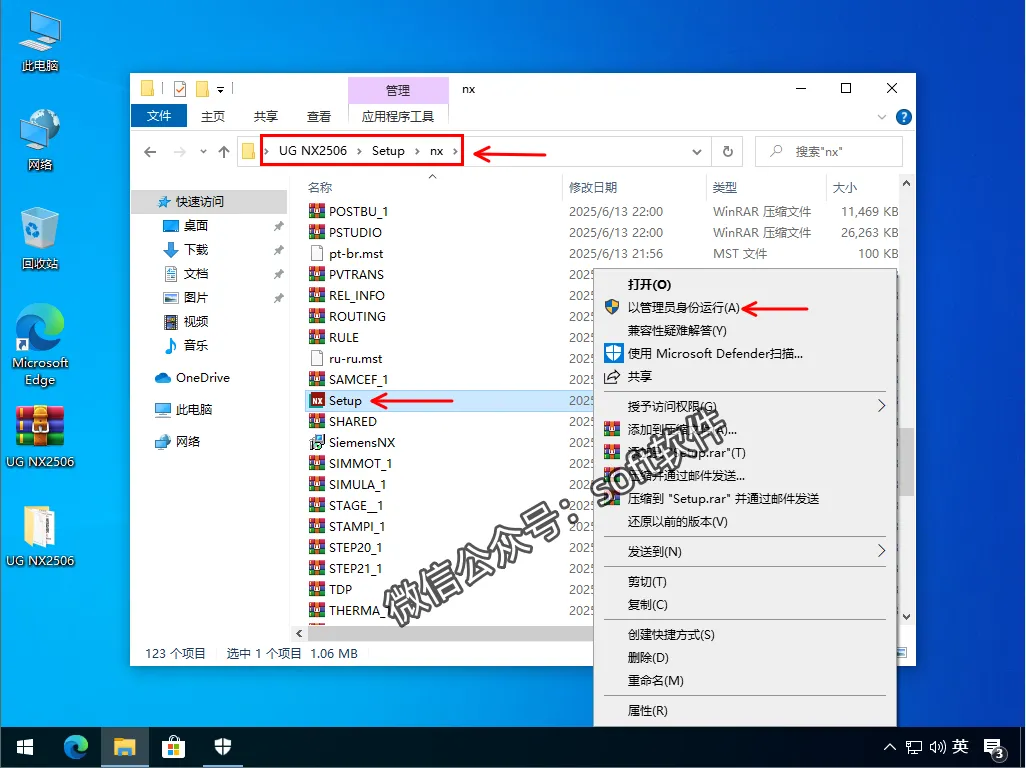
Task: Click the Properties quick access toolbar icon
Action: point(180,88)
